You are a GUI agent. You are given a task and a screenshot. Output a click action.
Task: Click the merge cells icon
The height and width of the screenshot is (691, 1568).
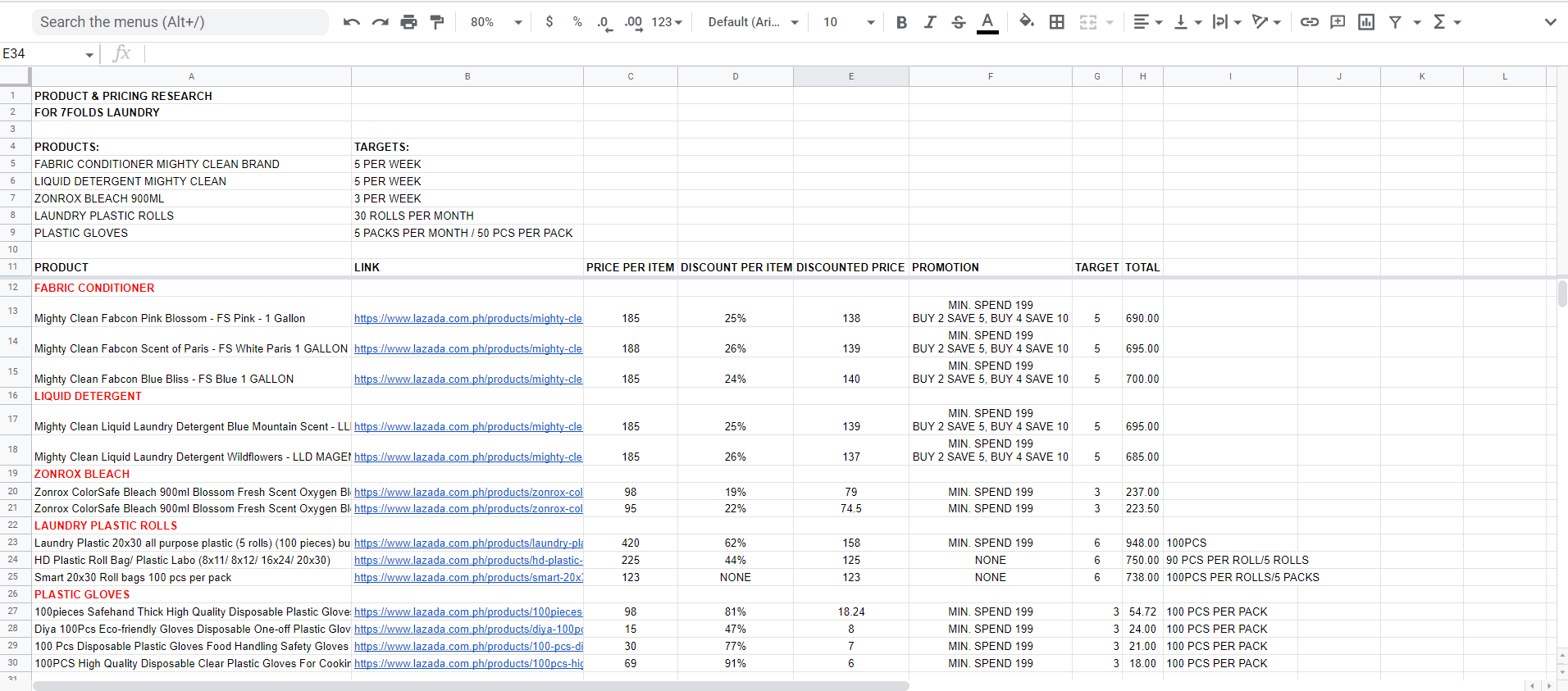click(1088, 22)
